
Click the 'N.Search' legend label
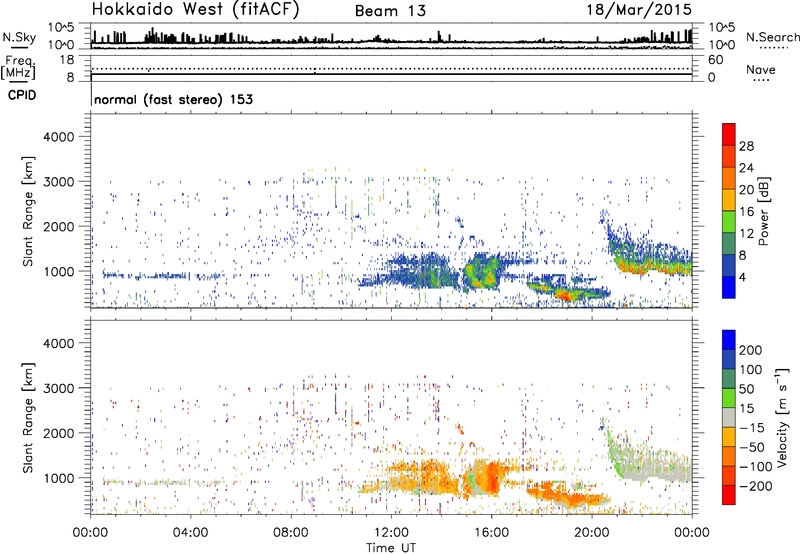tap(772, 37)
